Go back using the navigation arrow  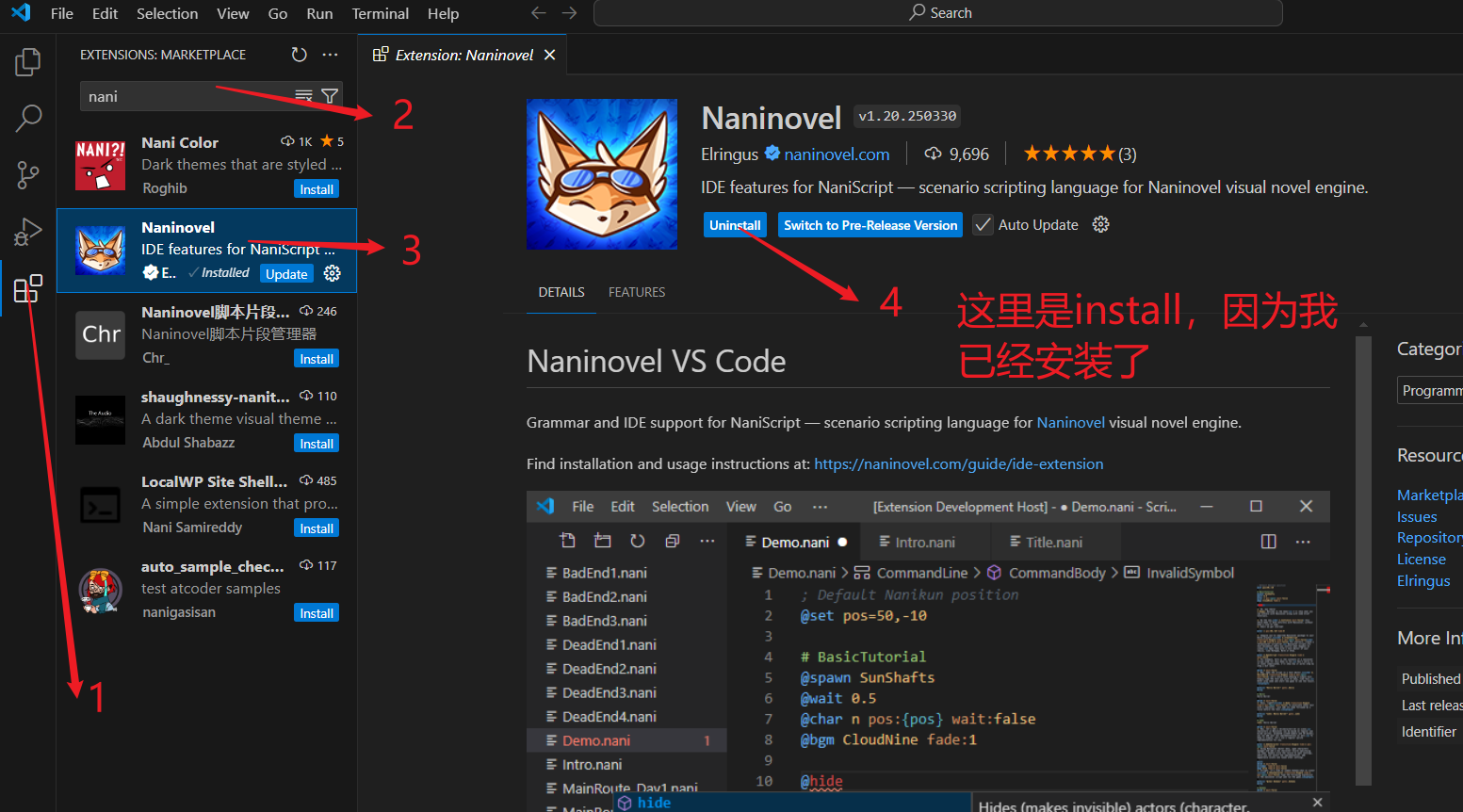click(x=539, y=13)
